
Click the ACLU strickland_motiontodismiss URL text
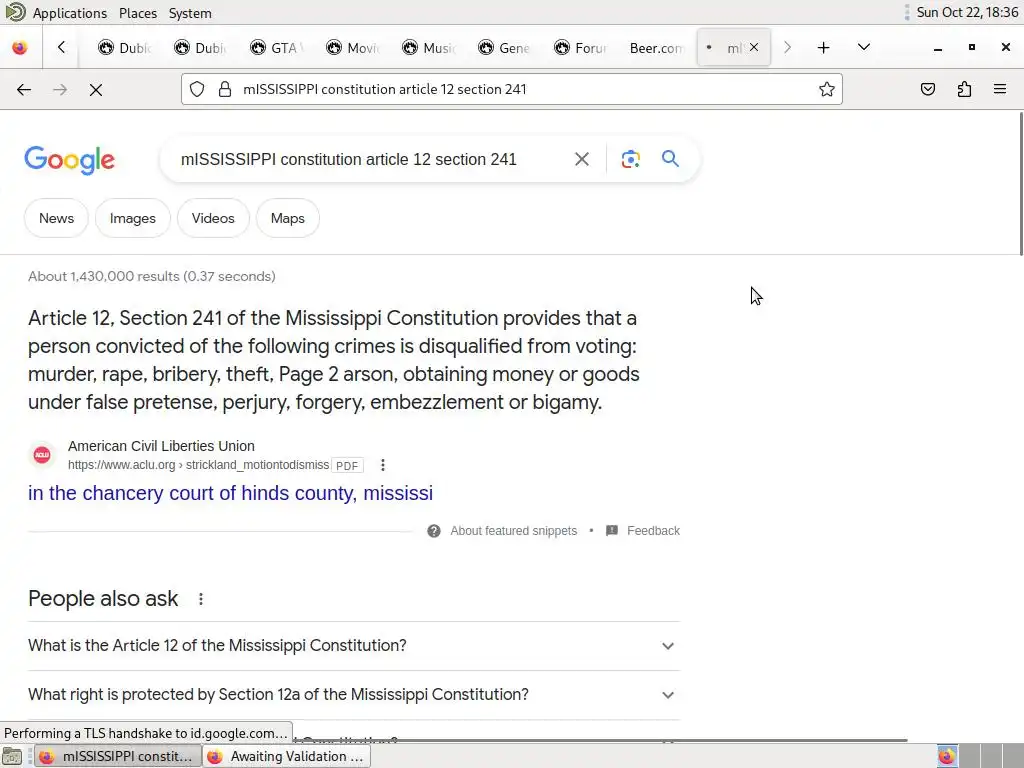199,465
